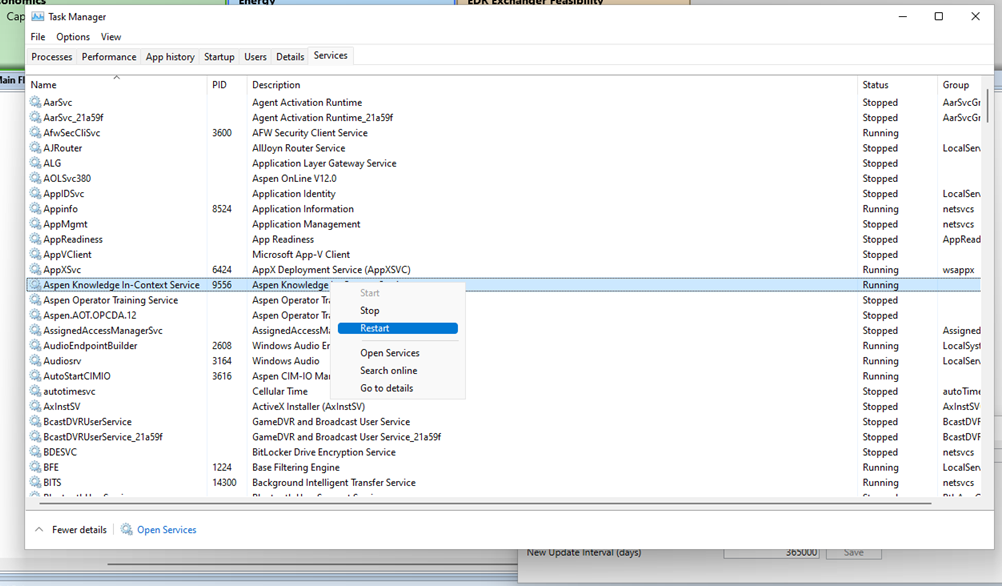
Task: Click the service icon beside BITS
Action: tap(35, 482)
